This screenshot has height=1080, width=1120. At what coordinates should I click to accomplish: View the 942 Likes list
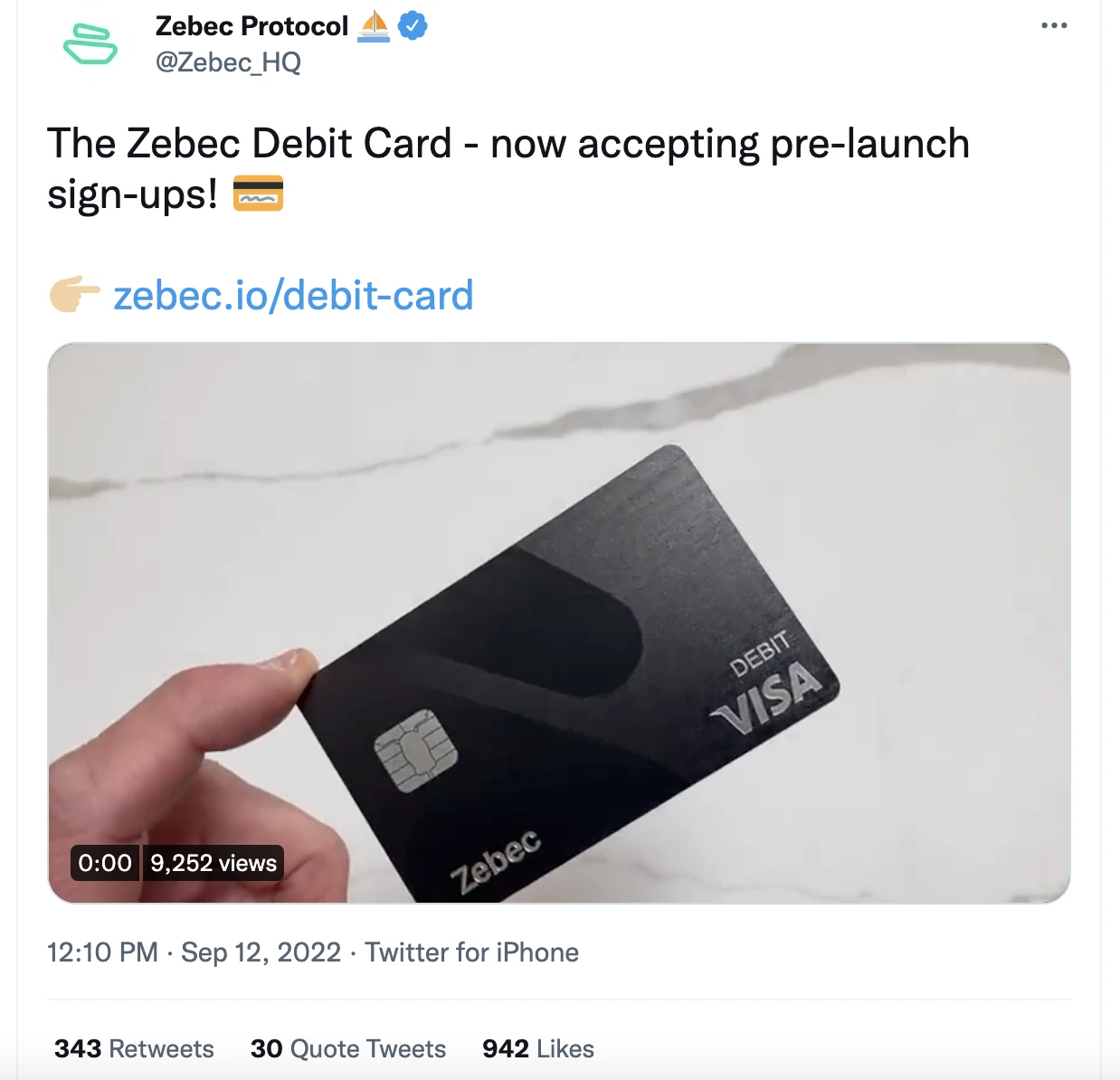click(x=538, y=1048)
